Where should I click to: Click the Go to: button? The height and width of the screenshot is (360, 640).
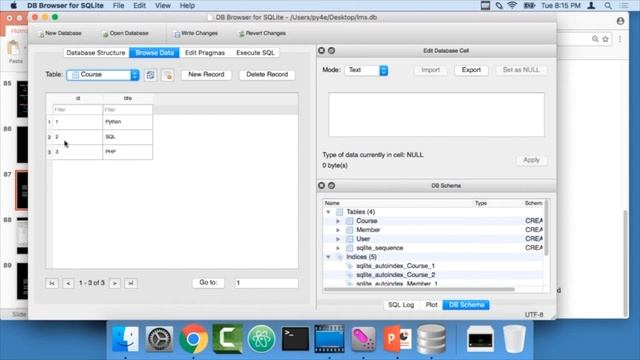click(x=208, y=282)
